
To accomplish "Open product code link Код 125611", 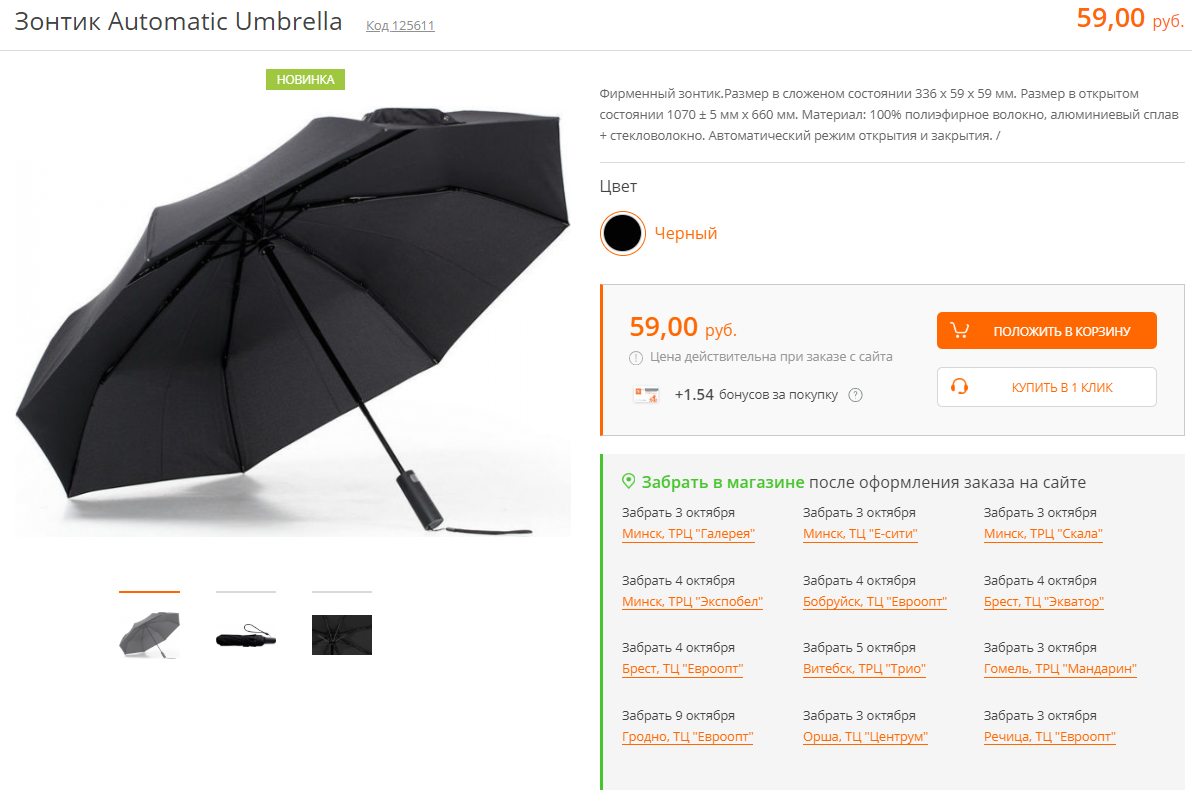I will (401, 26).
